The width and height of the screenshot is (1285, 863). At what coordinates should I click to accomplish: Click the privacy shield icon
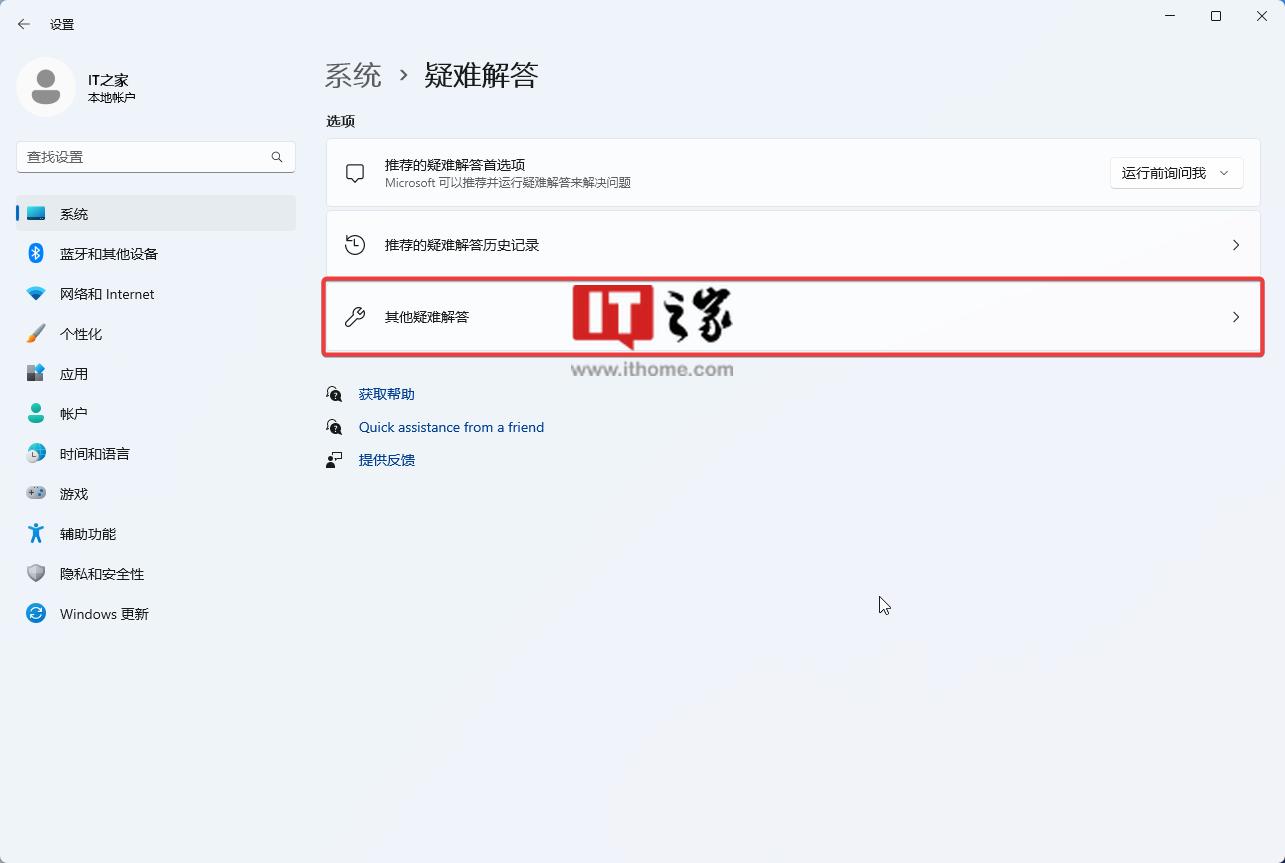click(36, 574)
